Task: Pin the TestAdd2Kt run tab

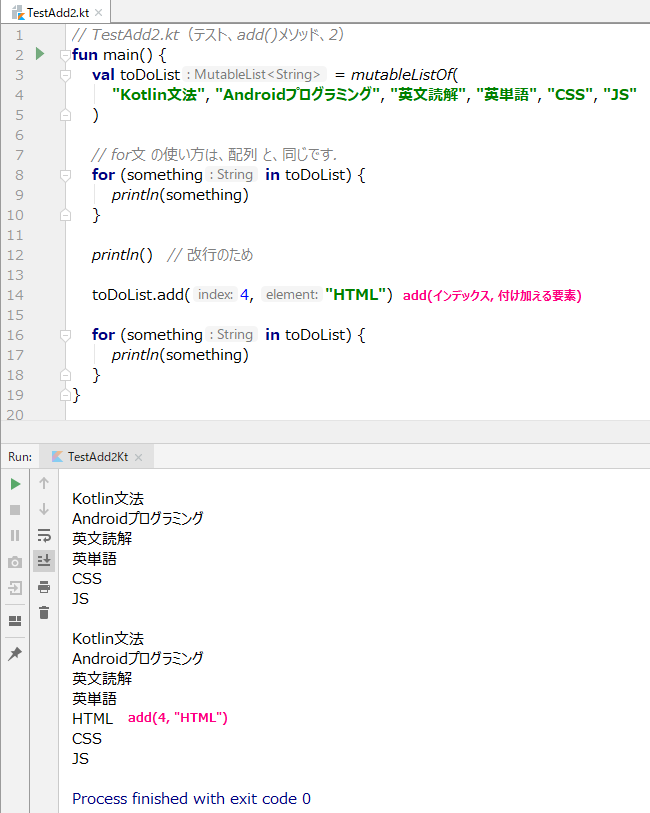Action: tap(16, 654)
